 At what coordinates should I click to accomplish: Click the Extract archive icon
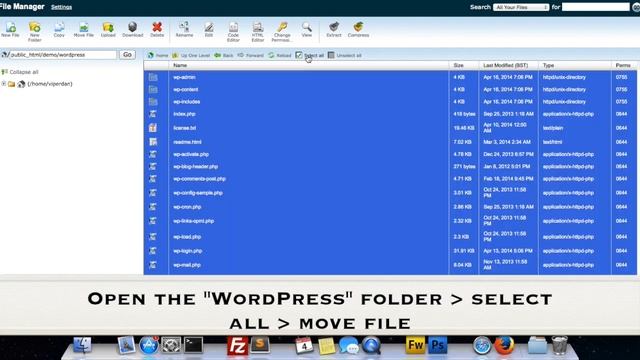tap(334, 30)
